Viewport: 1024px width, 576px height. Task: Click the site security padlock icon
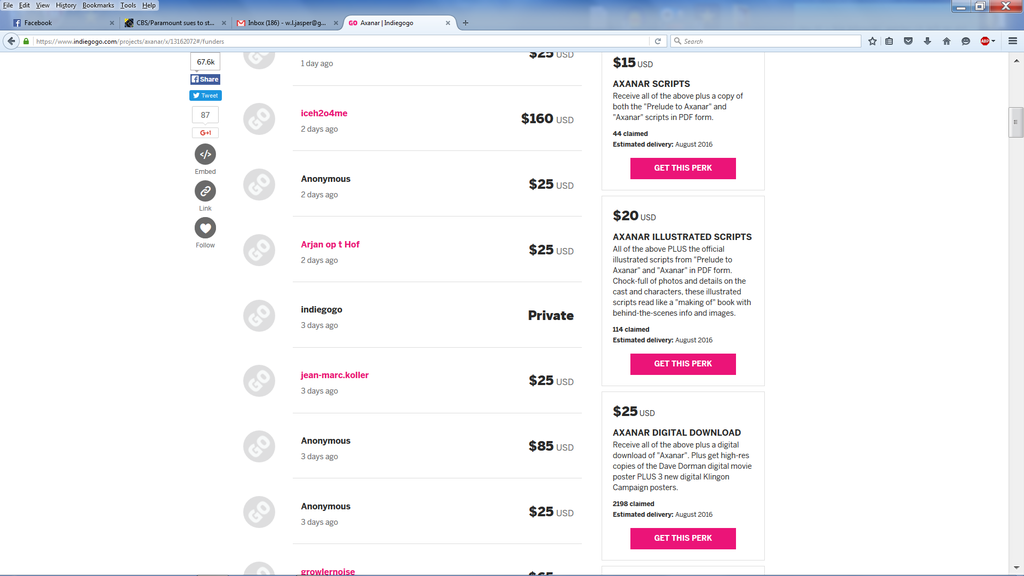click(x=26, y=41)
